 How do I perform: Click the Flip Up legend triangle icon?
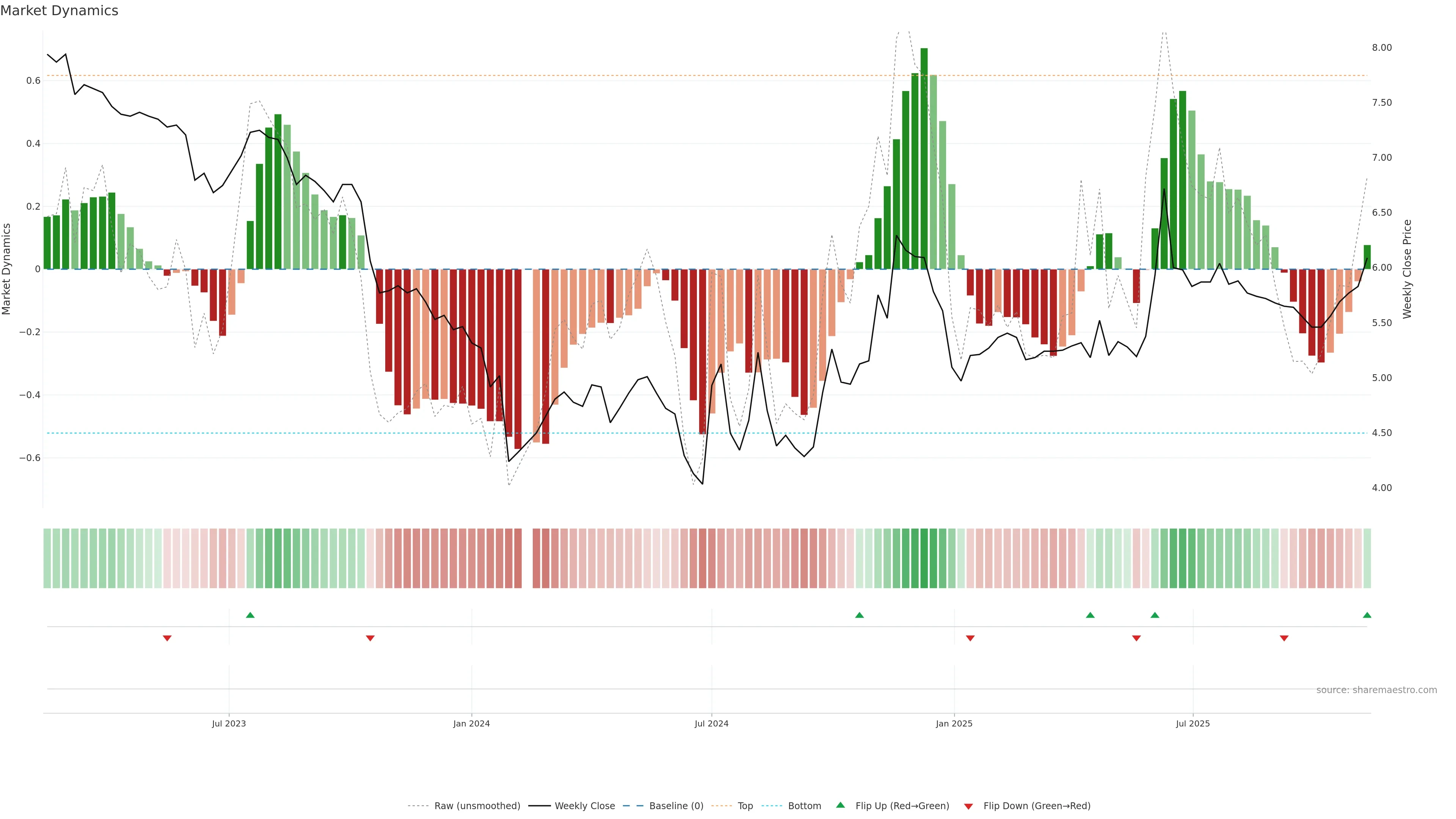(841, 805)
